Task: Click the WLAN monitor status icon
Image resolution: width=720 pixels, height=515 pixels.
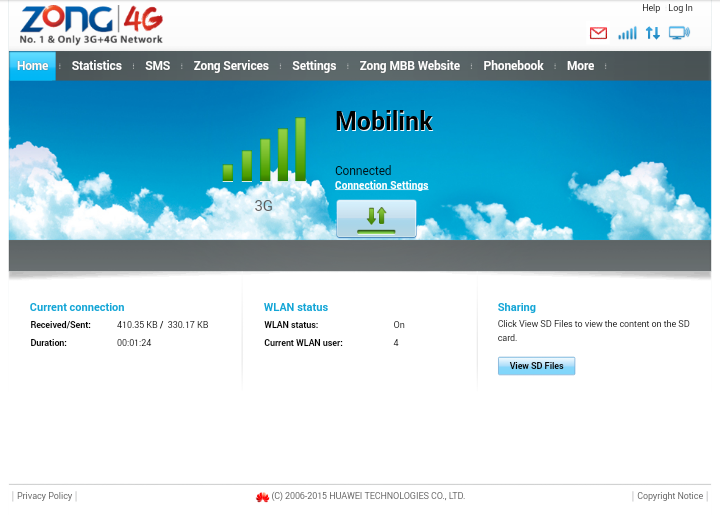Action: click(x=679, y=33)
